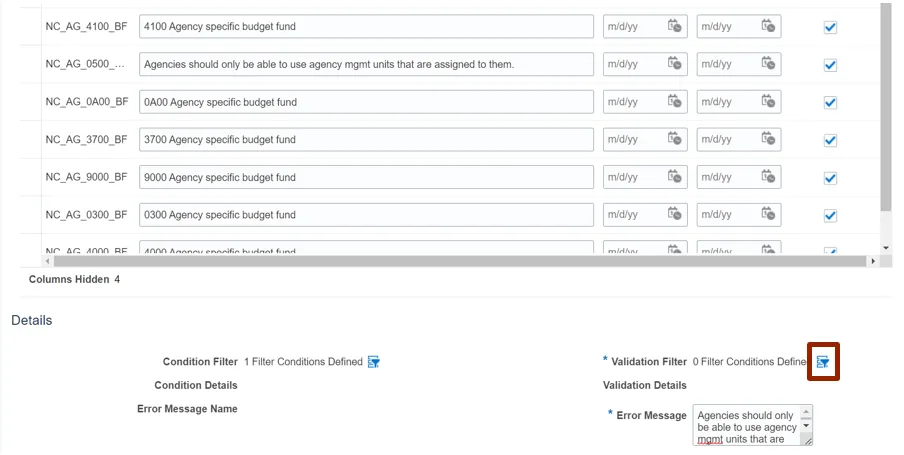Click scroll down arrow of table scrollbar
This screenshot has width=904, height=455.
pos(885,247)
